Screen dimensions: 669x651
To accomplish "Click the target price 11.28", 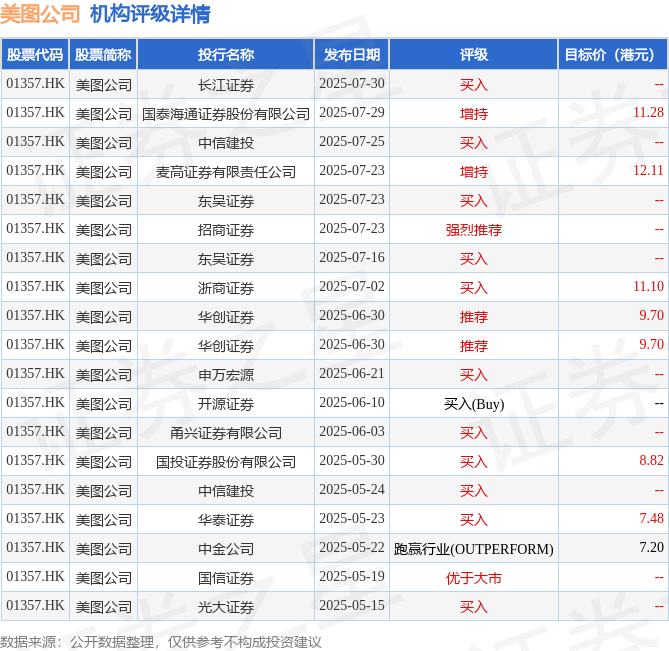I will [648, 112].
